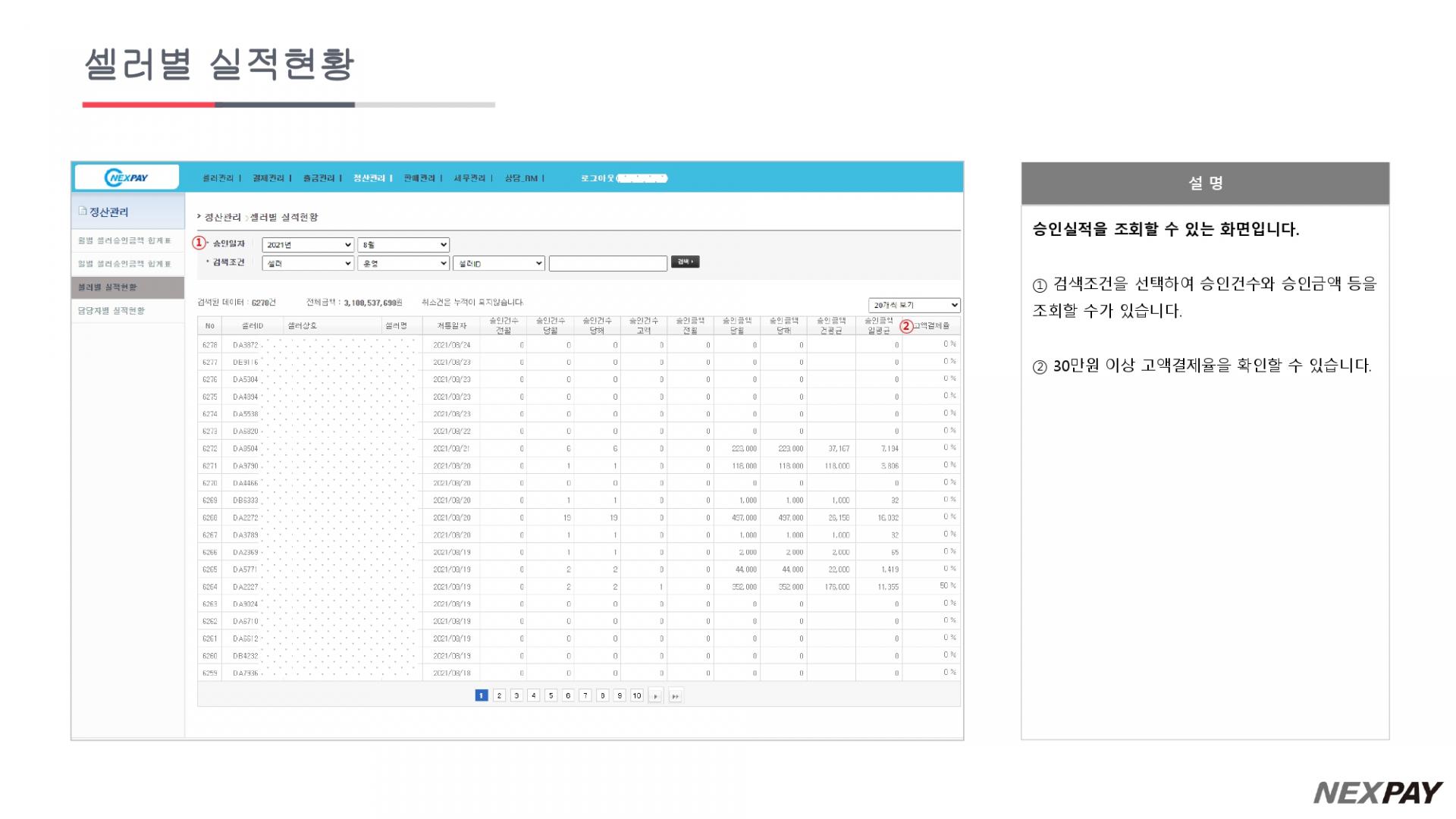Open the 운영 status dropdown

pyautogui.click(x=403, y=263)
